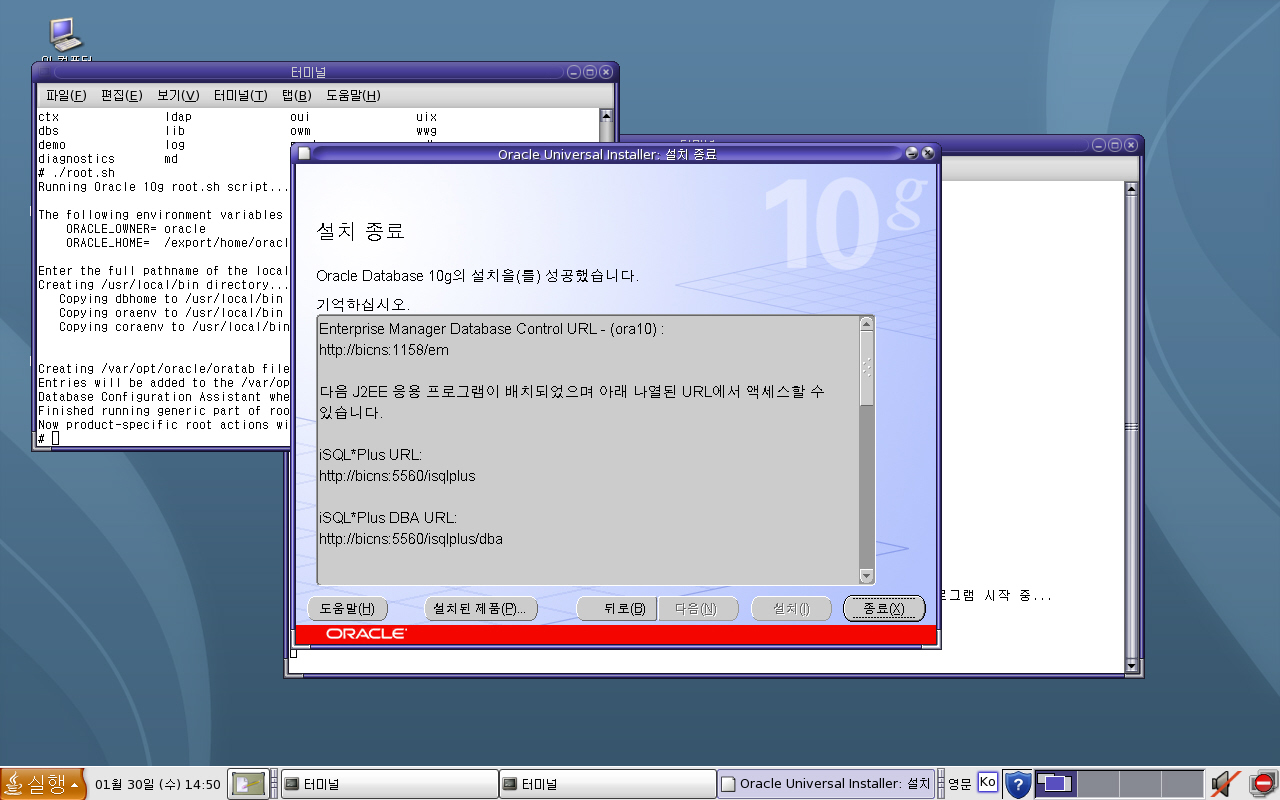Minimize the Oracle Universal Installer window
Screen dimensions: 1280x800
click(x=911, y=154)
